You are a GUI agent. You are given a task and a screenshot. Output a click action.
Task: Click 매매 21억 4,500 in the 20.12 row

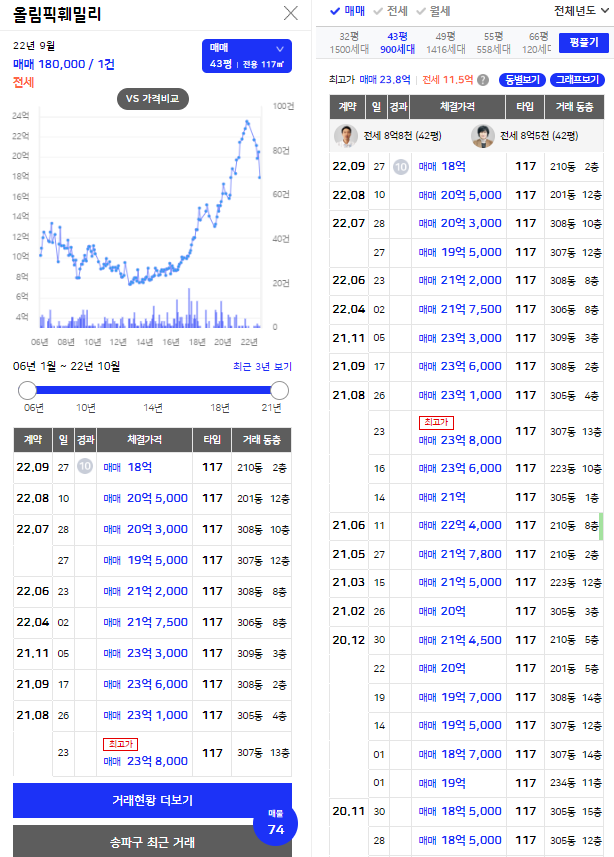(x=460, y=640)
